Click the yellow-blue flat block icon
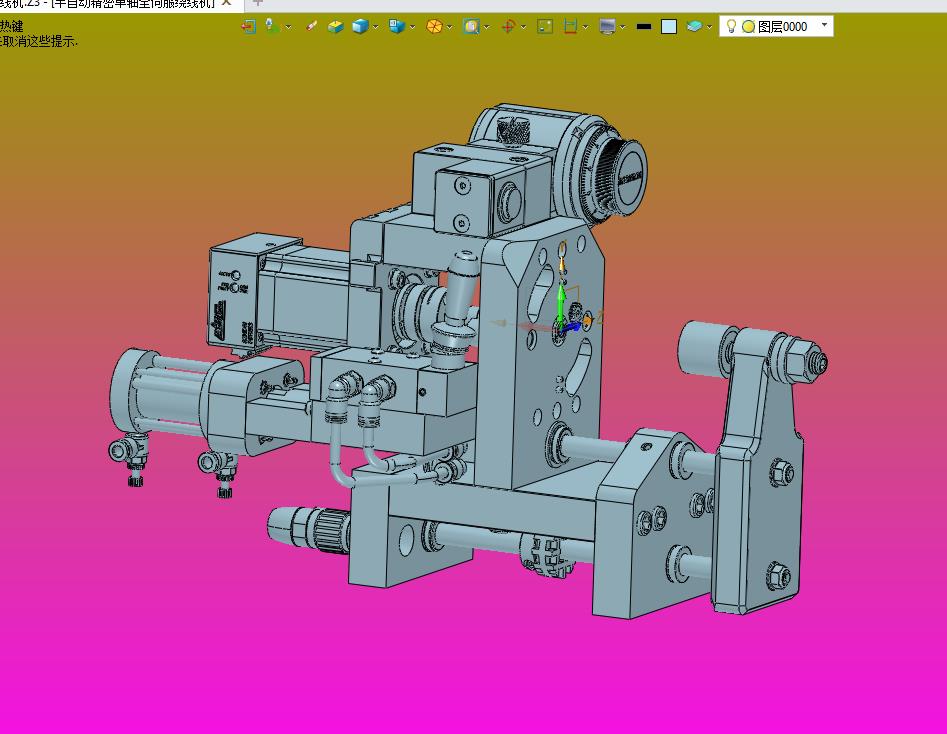The image size is (947, 734). [x=335, y=27]
